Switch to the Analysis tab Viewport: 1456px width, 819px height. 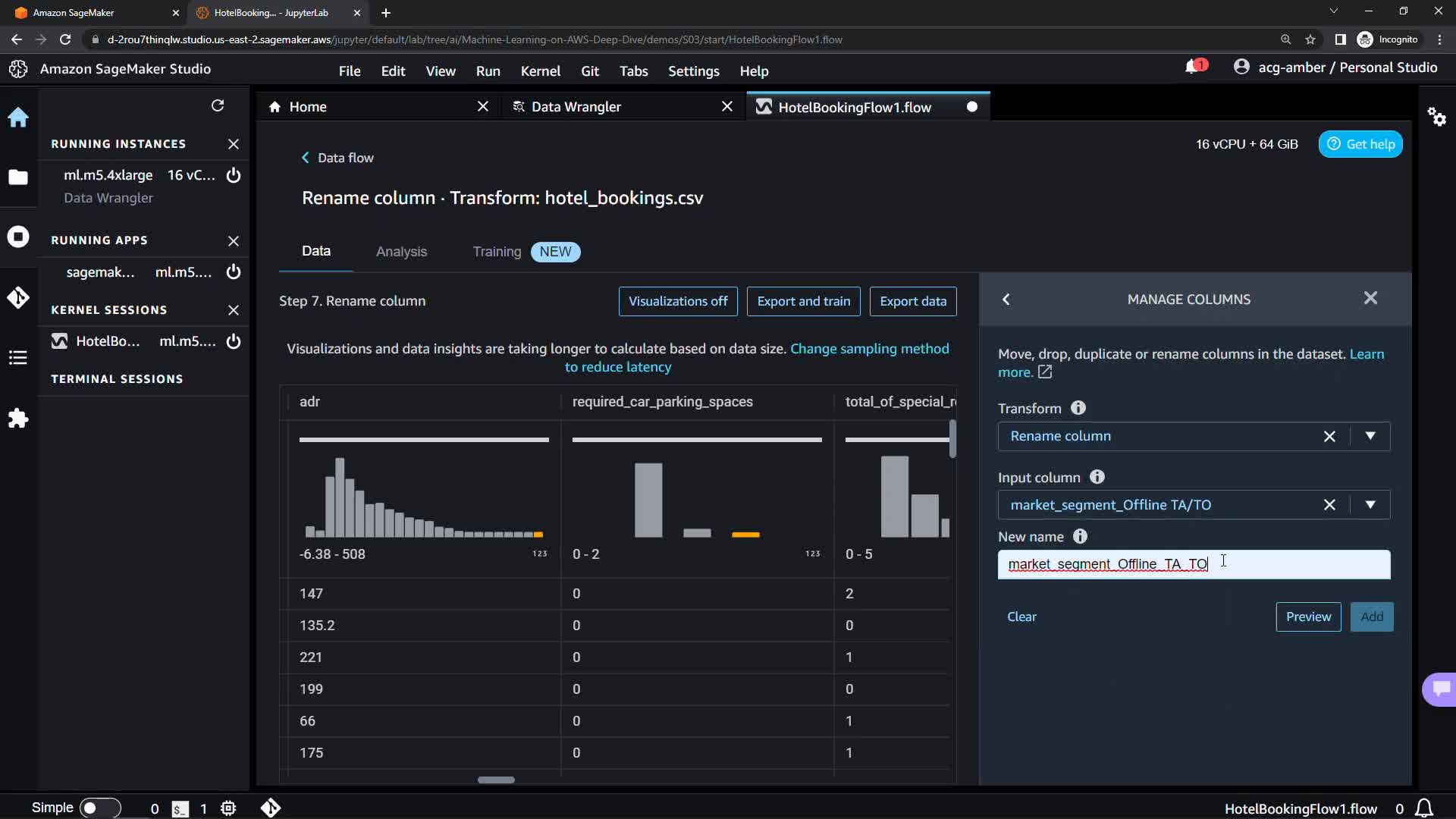click(x=401, y=252)
